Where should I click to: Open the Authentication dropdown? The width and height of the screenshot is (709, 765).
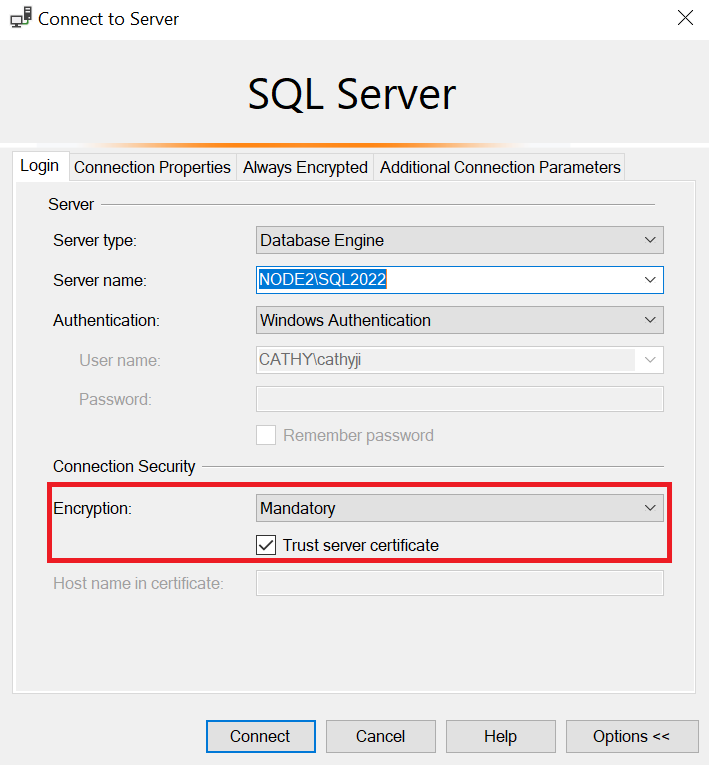click(x=460, y=320)
